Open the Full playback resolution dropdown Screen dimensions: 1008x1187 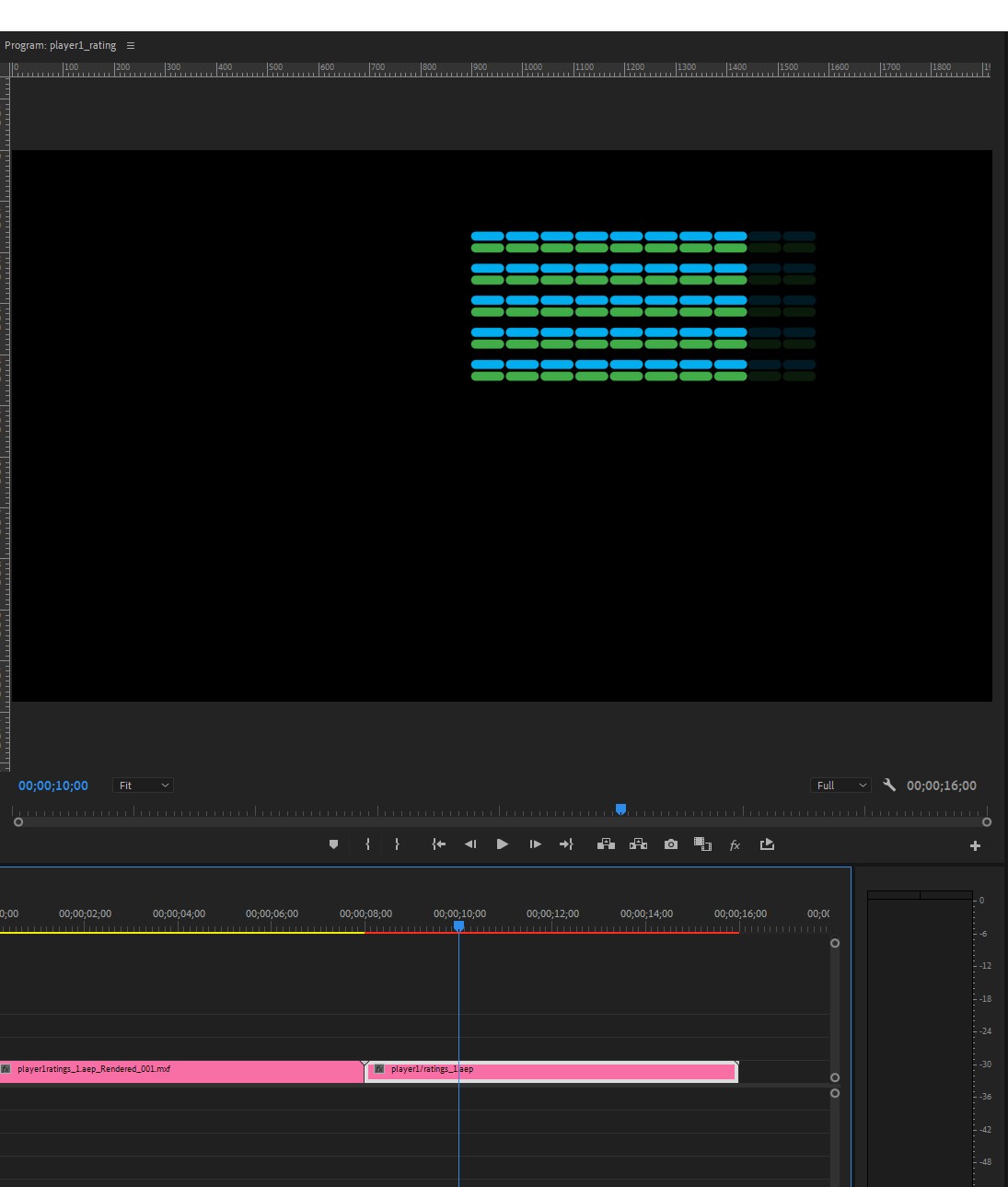point(840,785)
